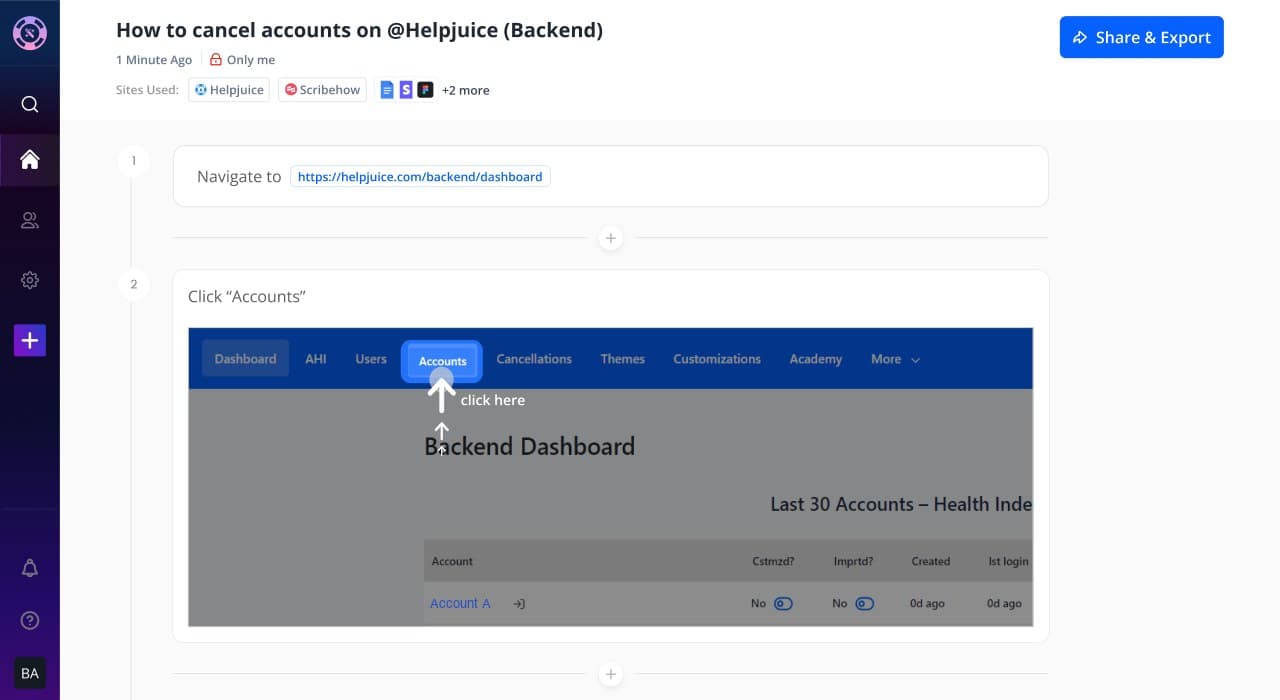The height and width of the screenshot is (700, 1280).
Task: Click the Account column header
Action: tap(452, 561)
